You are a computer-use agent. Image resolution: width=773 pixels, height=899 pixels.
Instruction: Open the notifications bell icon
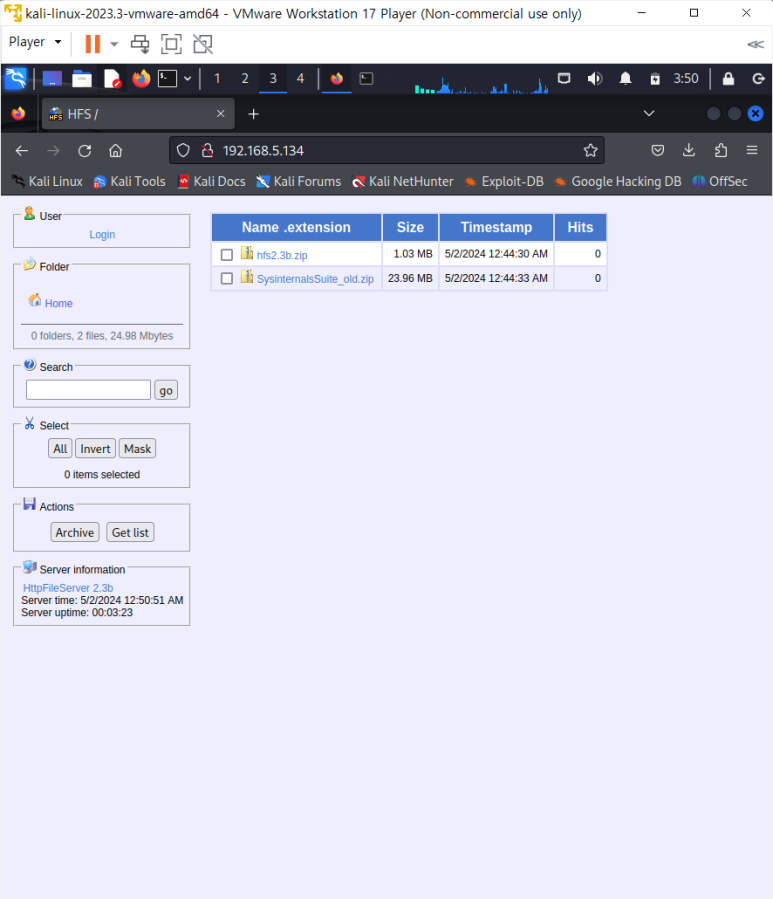626,79
